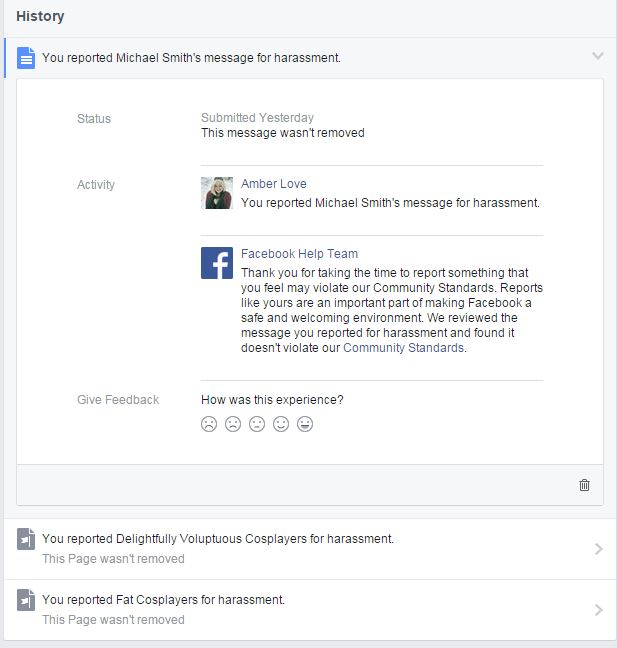Open the Amber Love profile link
The width and height of the screenshot is (617, 648).
(x=274, y=183)
